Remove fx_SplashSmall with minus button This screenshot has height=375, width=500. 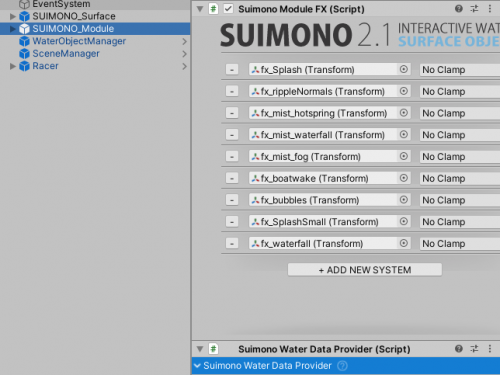coord(232,222)
